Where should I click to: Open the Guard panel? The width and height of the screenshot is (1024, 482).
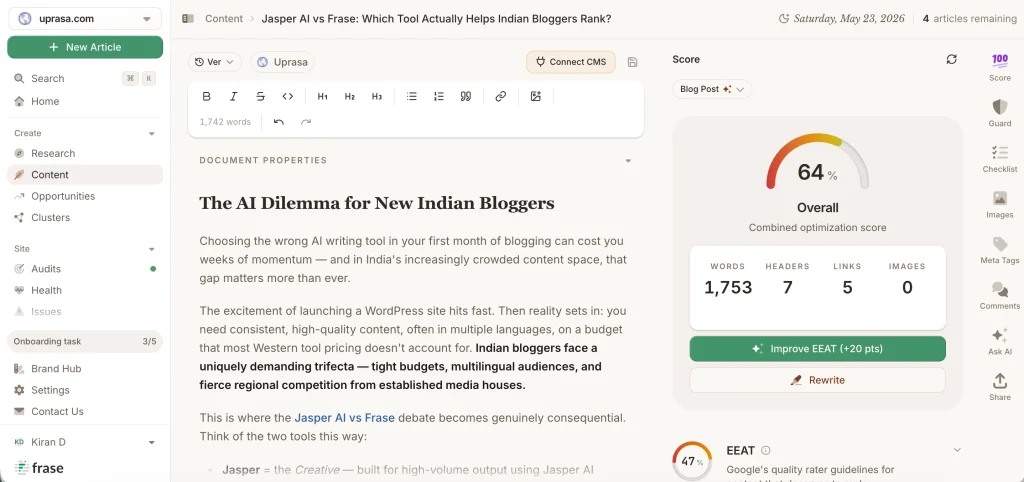pos(1000,113)
